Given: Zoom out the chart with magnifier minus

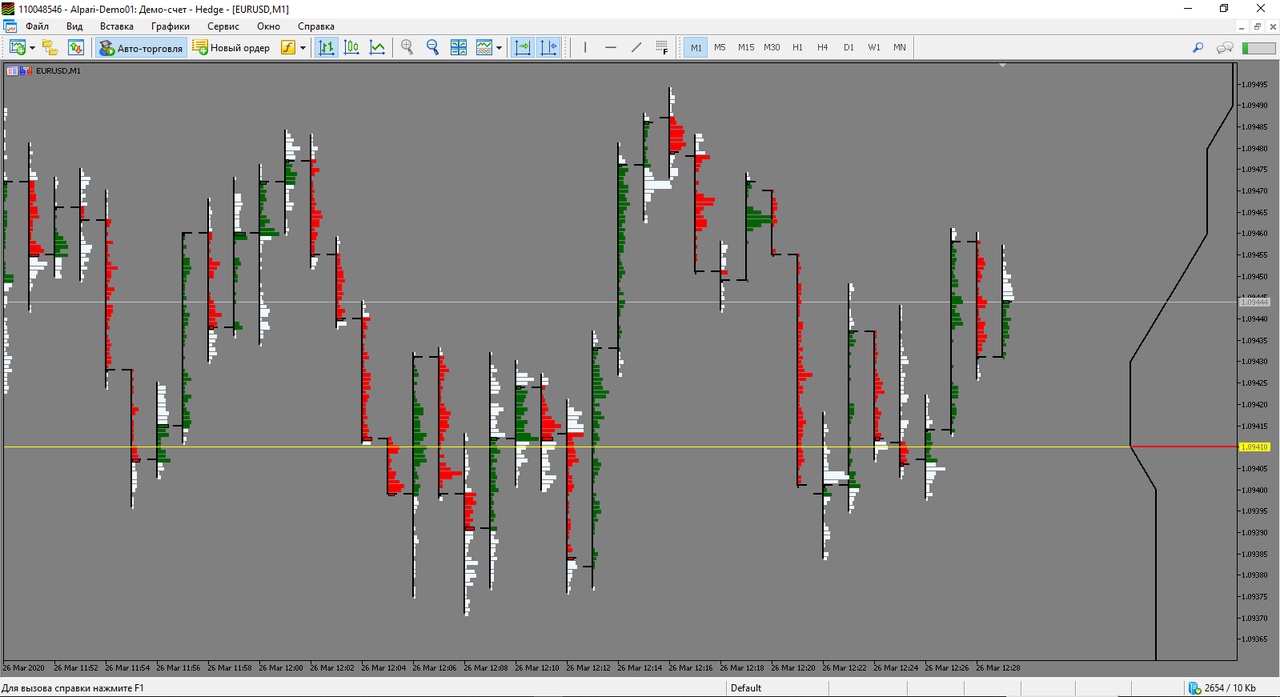Looking at the screenshot, I should pyautogui.click(x=433, y=47).
